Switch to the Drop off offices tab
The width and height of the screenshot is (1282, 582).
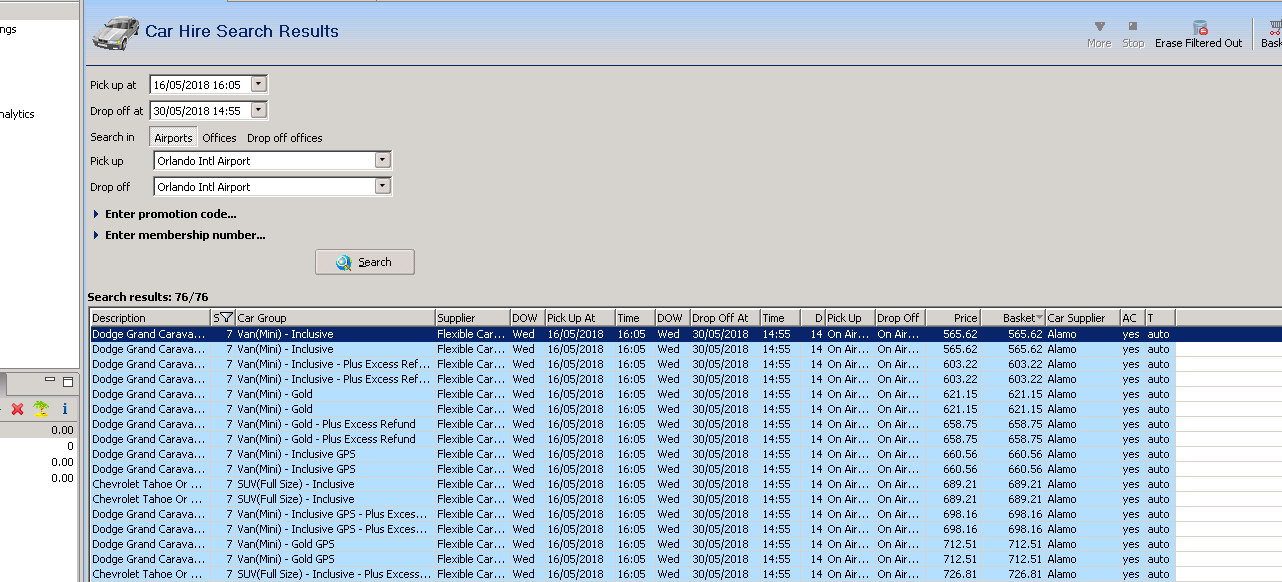285,138
